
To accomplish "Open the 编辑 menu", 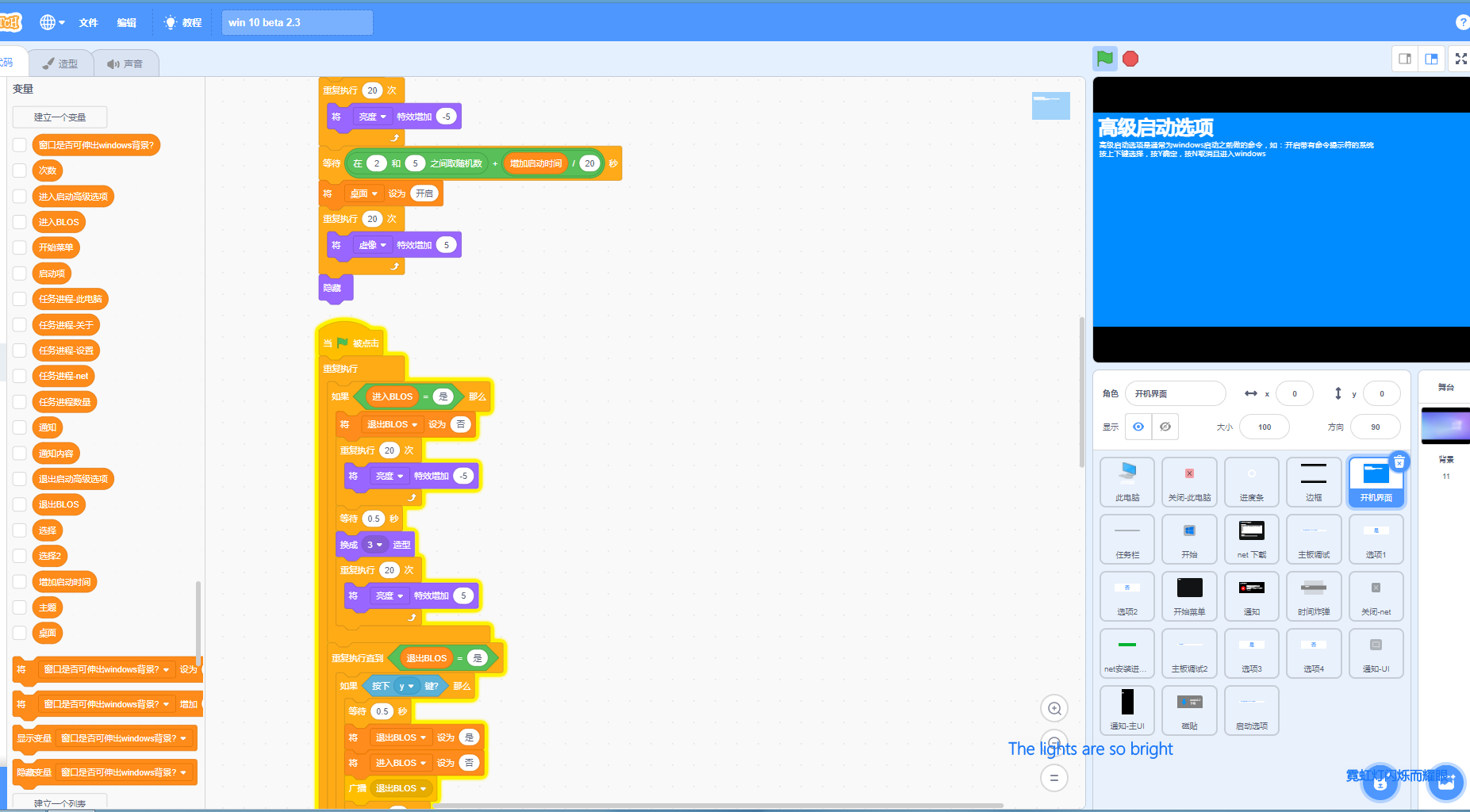I will coord(127,22).
